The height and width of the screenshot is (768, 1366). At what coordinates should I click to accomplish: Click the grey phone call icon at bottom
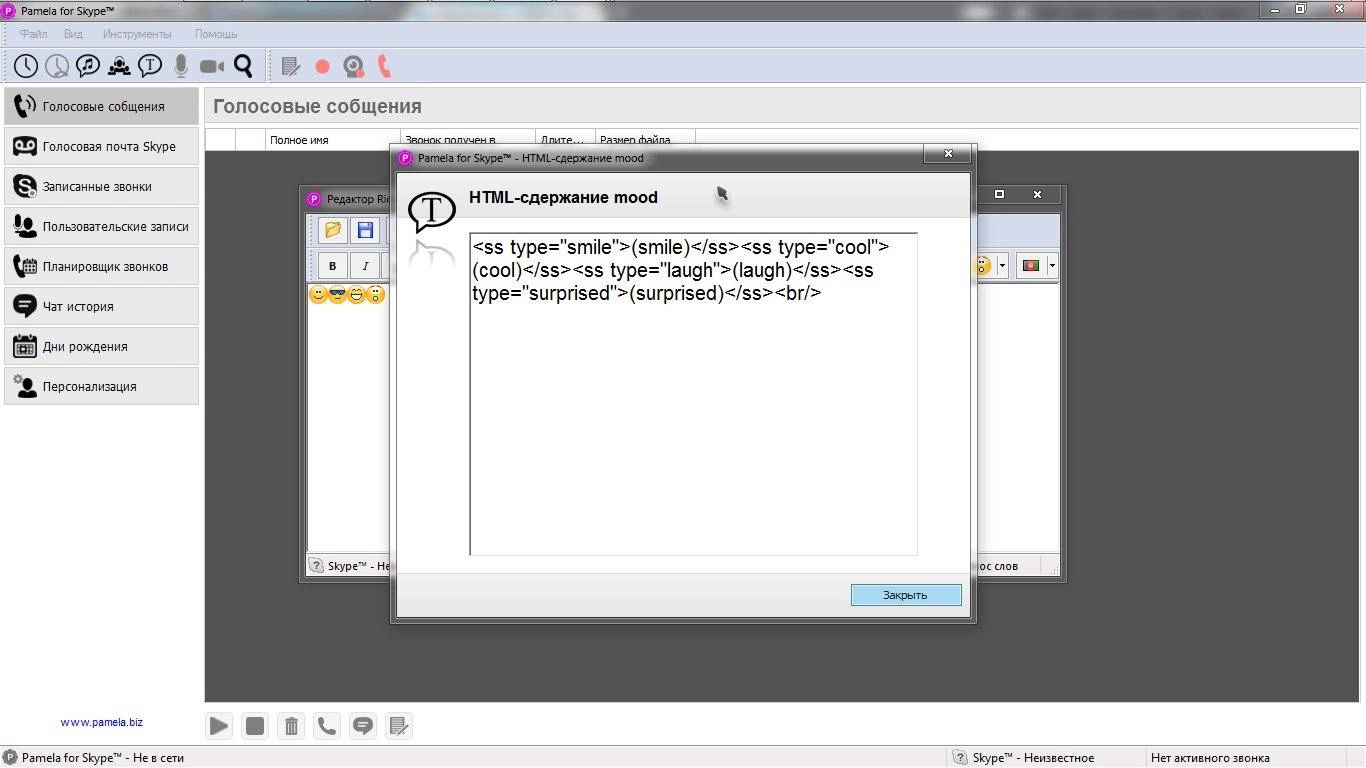(x=327, y=726)
